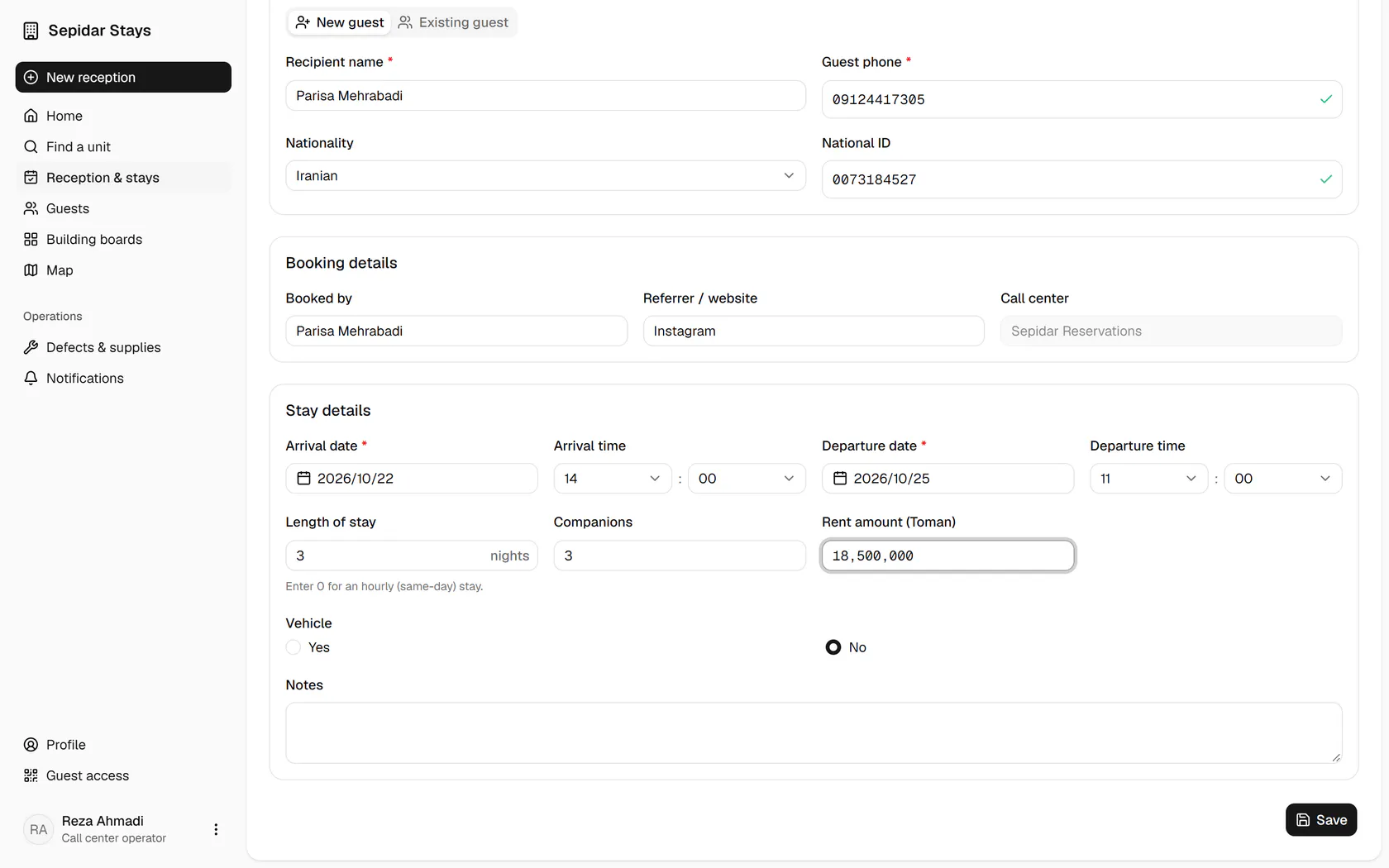This screenshot has height=868, width=1389.
Task: Open Defects & supplies page
Action: (123, 347)
